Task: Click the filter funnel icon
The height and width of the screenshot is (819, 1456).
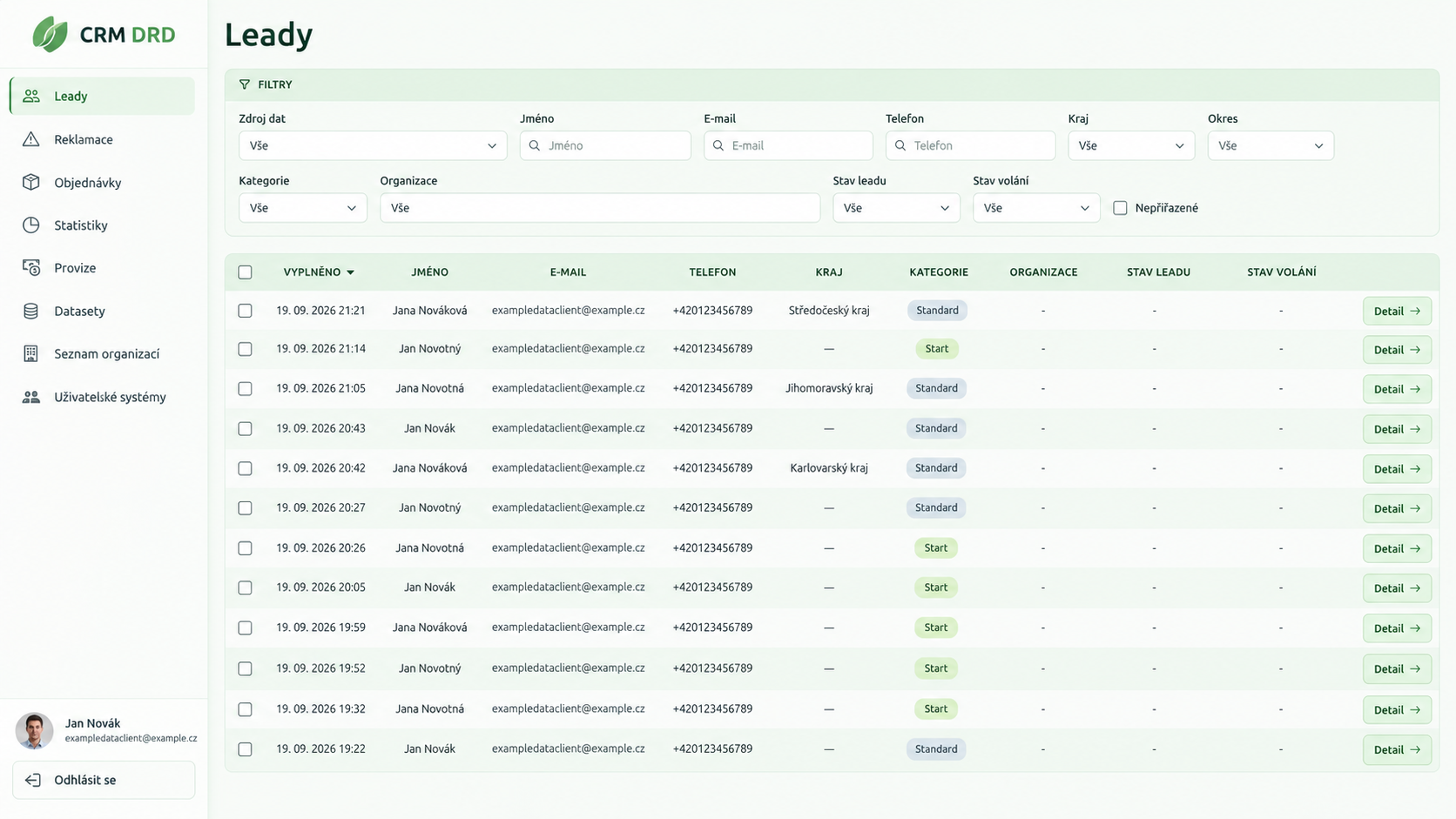Action: (245, 84)
